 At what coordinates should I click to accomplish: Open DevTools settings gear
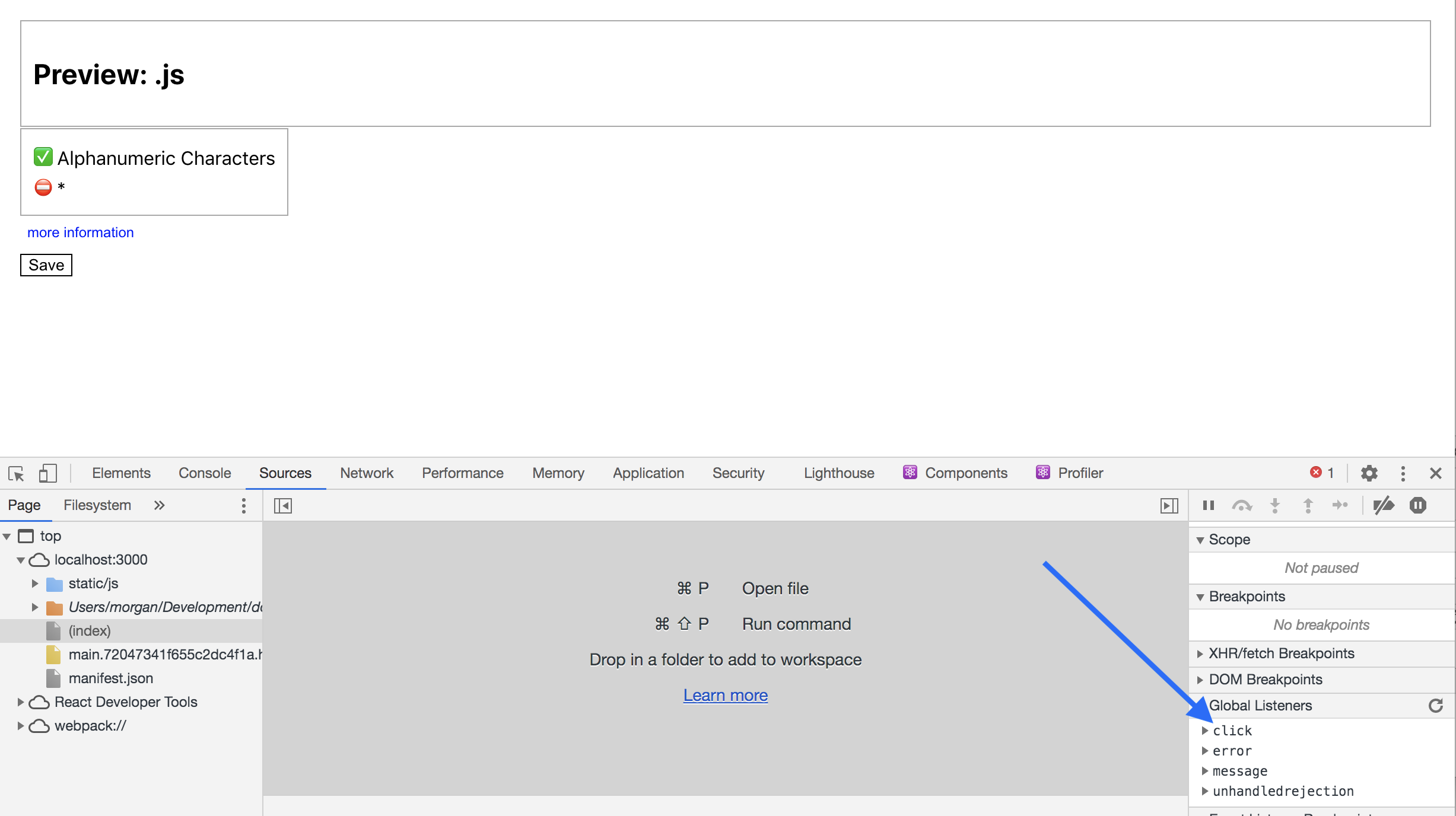pos(1369,473)
